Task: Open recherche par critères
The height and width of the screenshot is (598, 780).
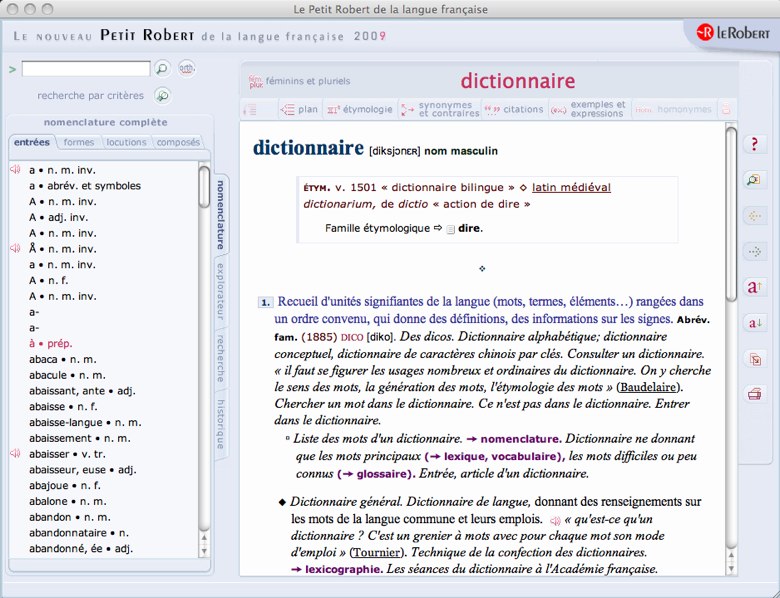Action: tap(91, 96)
